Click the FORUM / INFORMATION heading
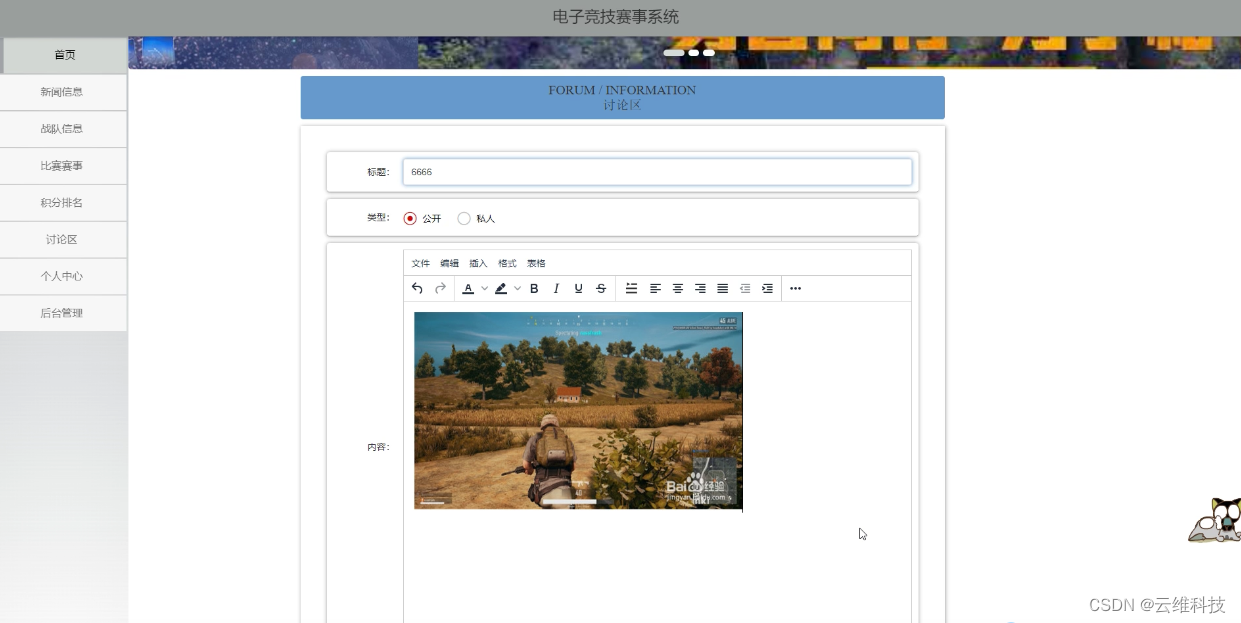 tap(622, 90)
